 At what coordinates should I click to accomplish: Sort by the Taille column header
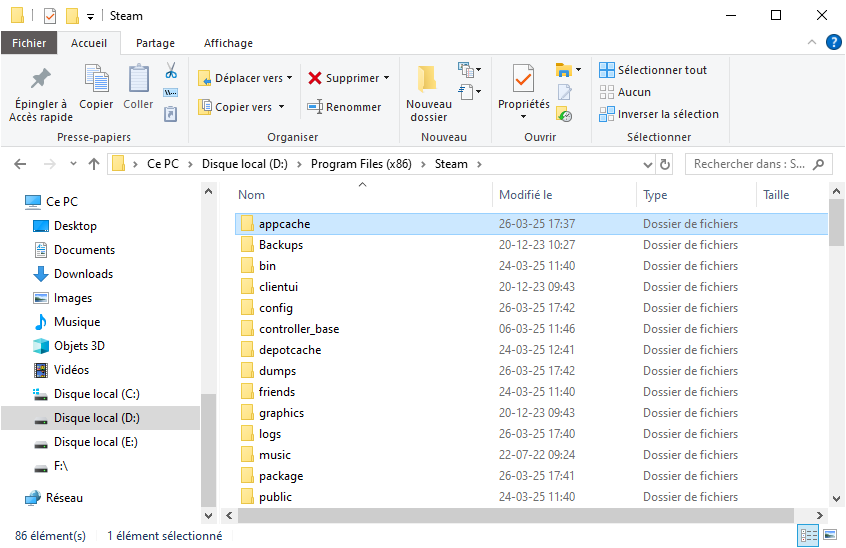pyautogui.click(x=792, y=195)
